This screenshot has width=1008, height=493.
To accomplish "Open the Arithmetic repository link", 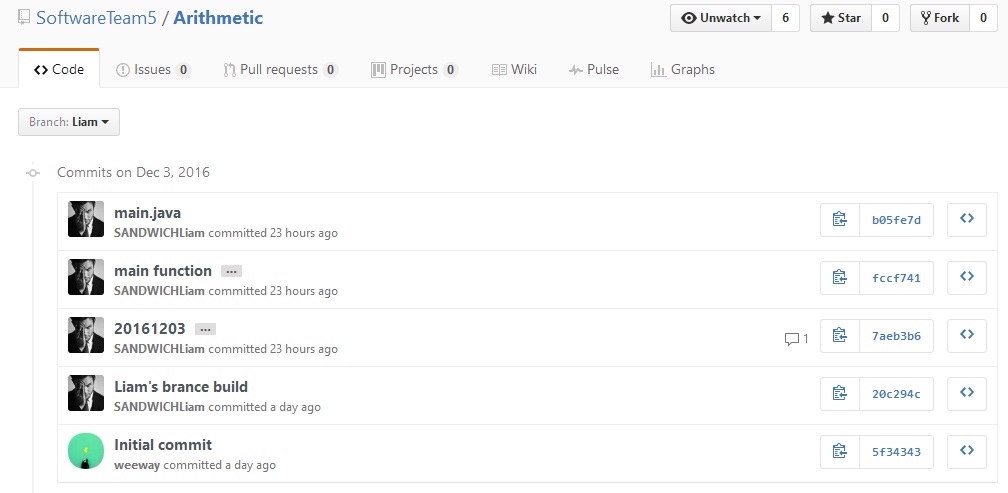I will pyautogui.click(x=218, y=17).
